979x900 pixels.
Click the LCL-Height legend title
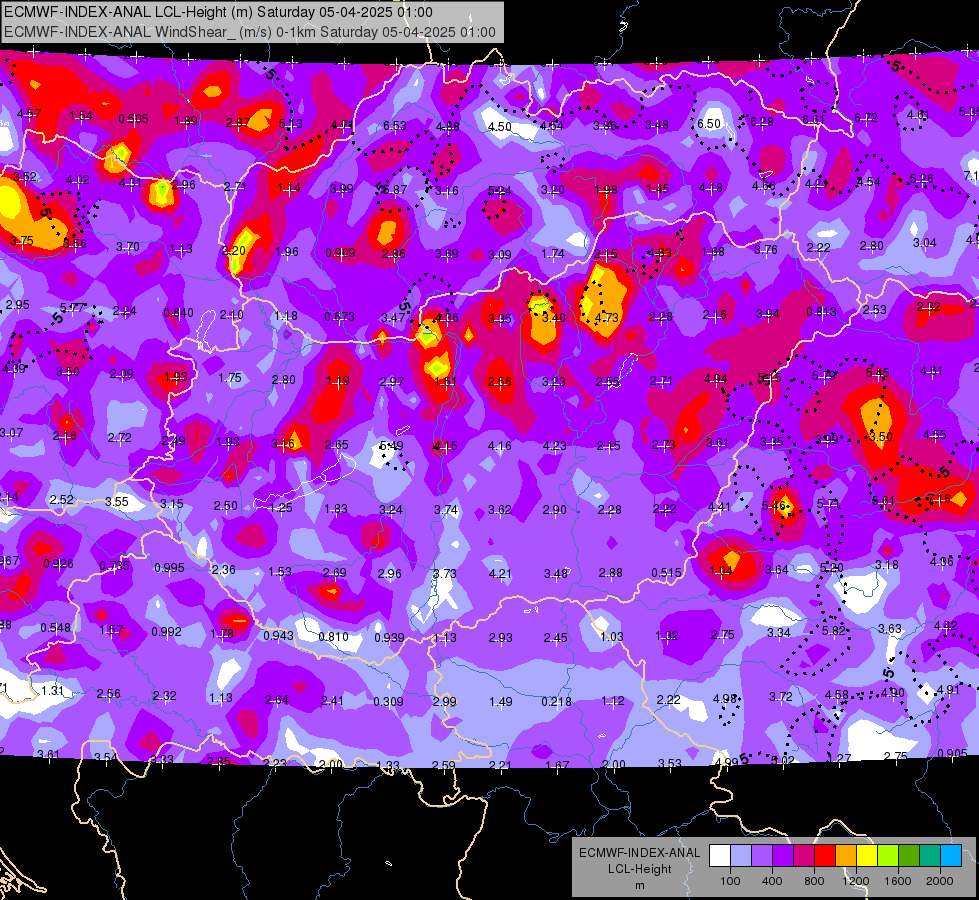click(640, 869)
